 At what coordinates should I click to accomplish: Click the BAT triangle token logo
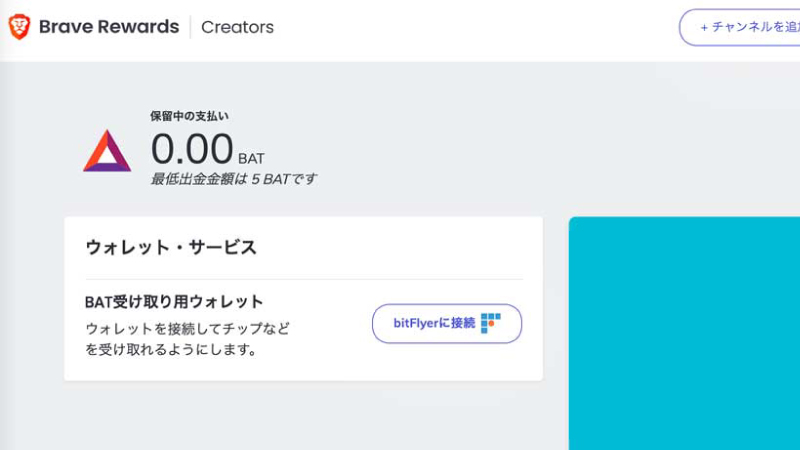pos(107,151)
